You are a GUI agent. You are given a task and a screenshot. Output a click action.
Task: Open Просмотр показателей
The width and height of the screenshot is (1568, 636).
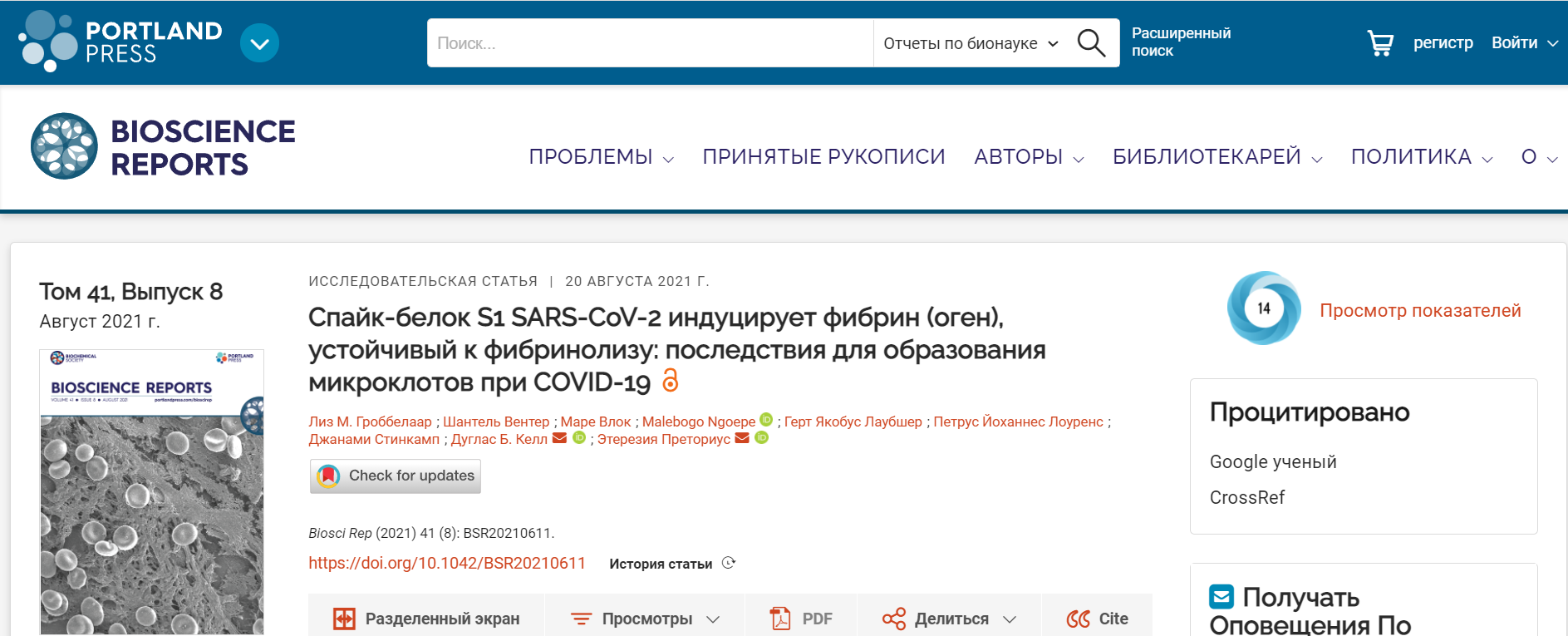[1420, 310]
